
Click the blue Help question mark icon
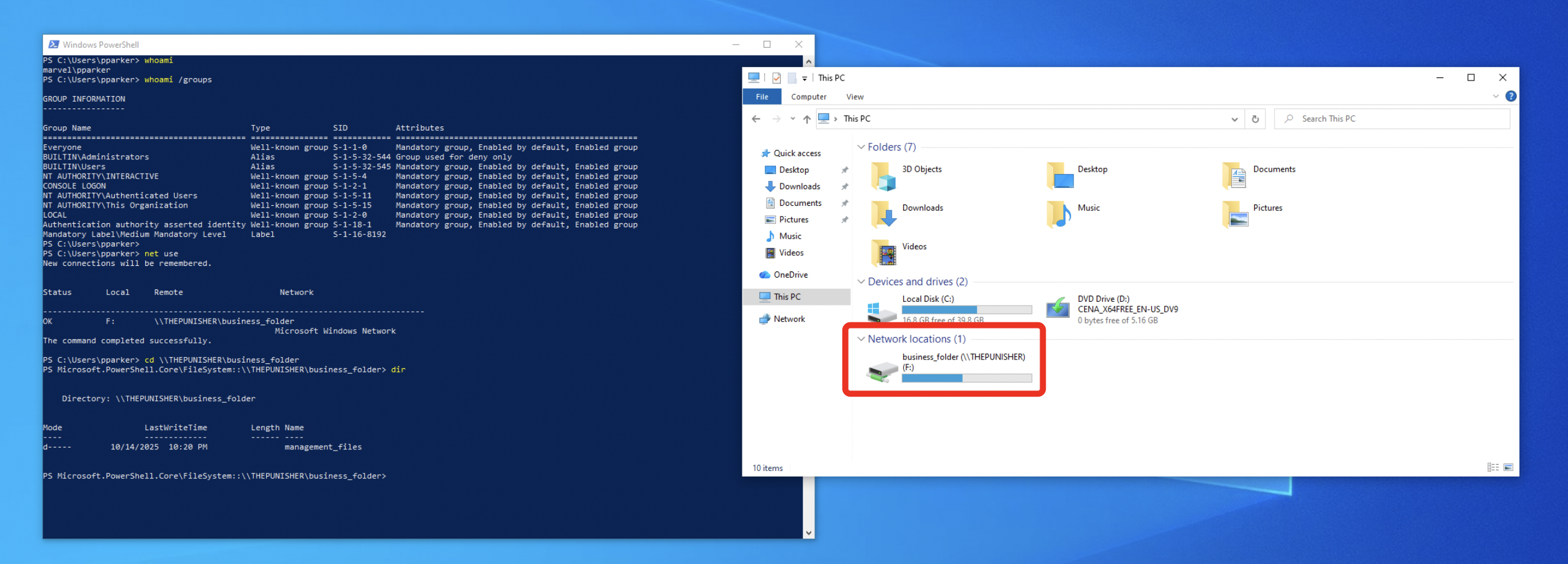(1511, 97)
